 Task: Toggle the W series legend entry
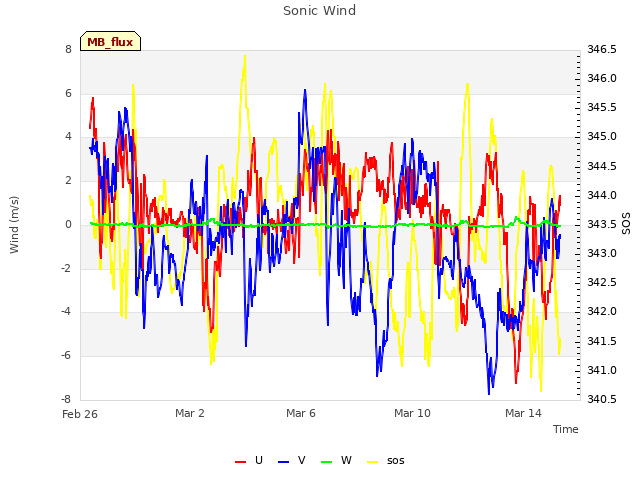(x=336, y=461)
